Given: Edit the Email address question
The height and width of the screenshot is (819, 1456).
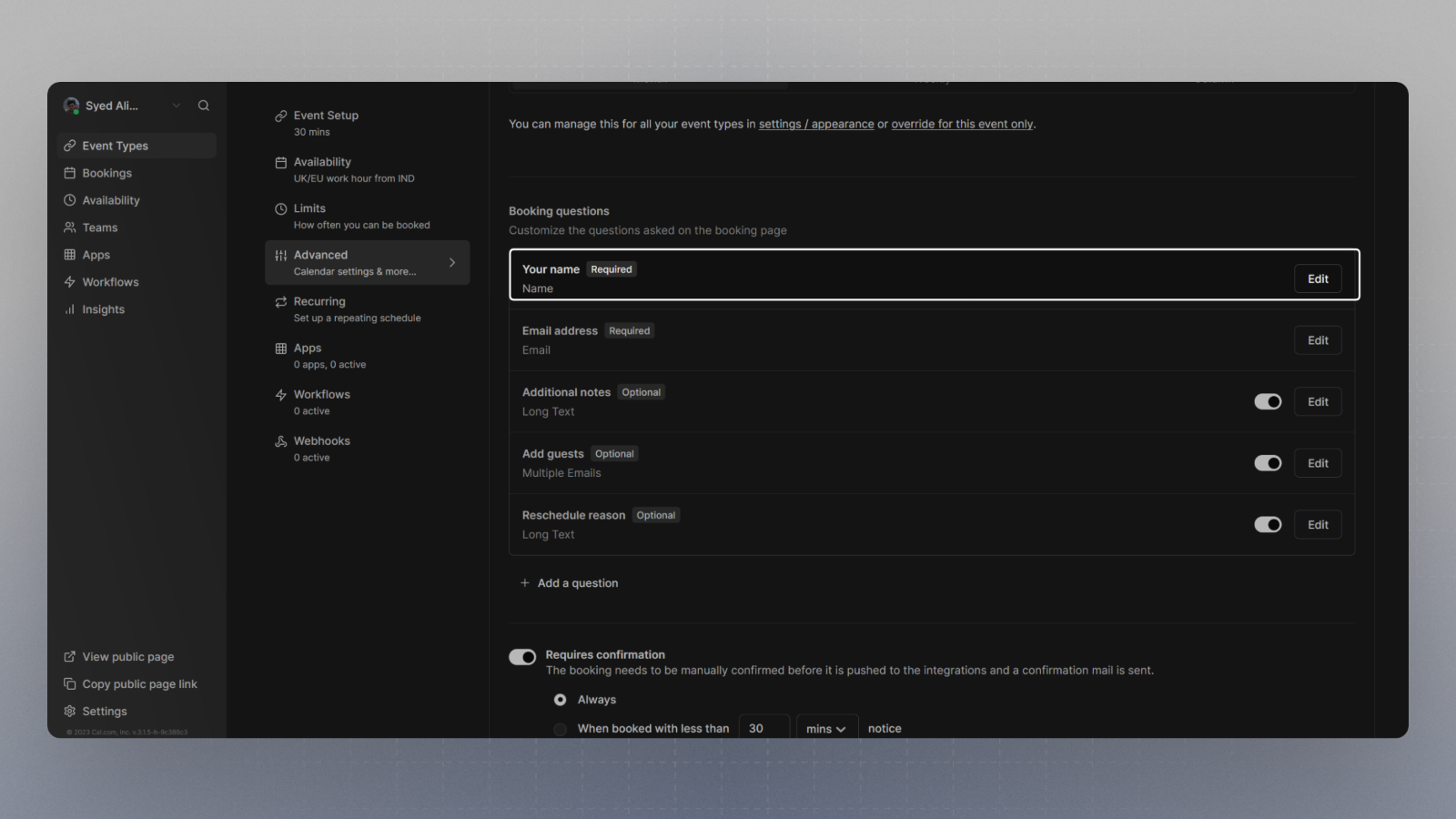Looking at the screenshot, I should tap(1318, 340).
